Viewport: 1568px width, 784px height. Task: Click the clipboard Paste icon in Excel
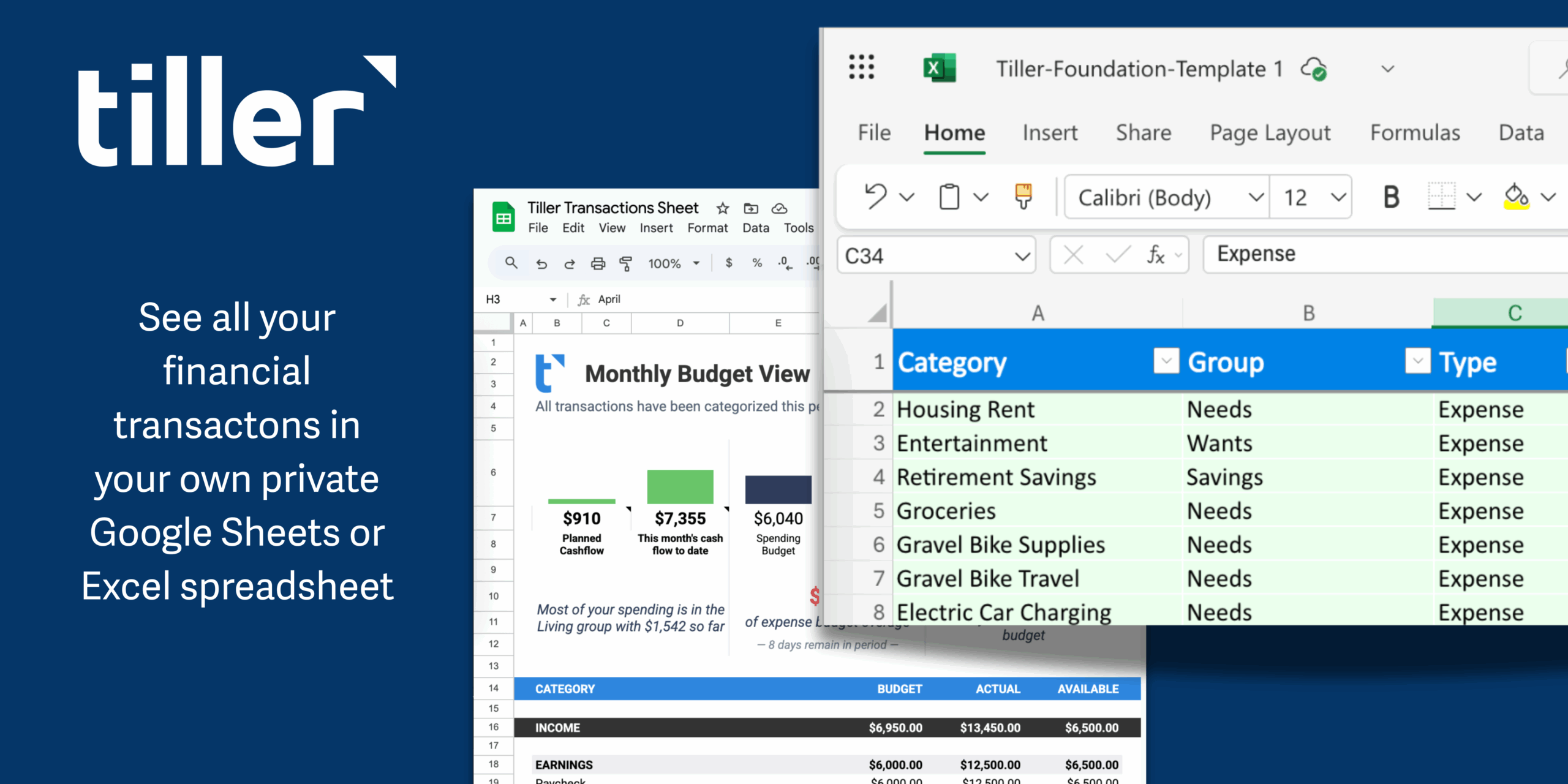tap(949, 197)
